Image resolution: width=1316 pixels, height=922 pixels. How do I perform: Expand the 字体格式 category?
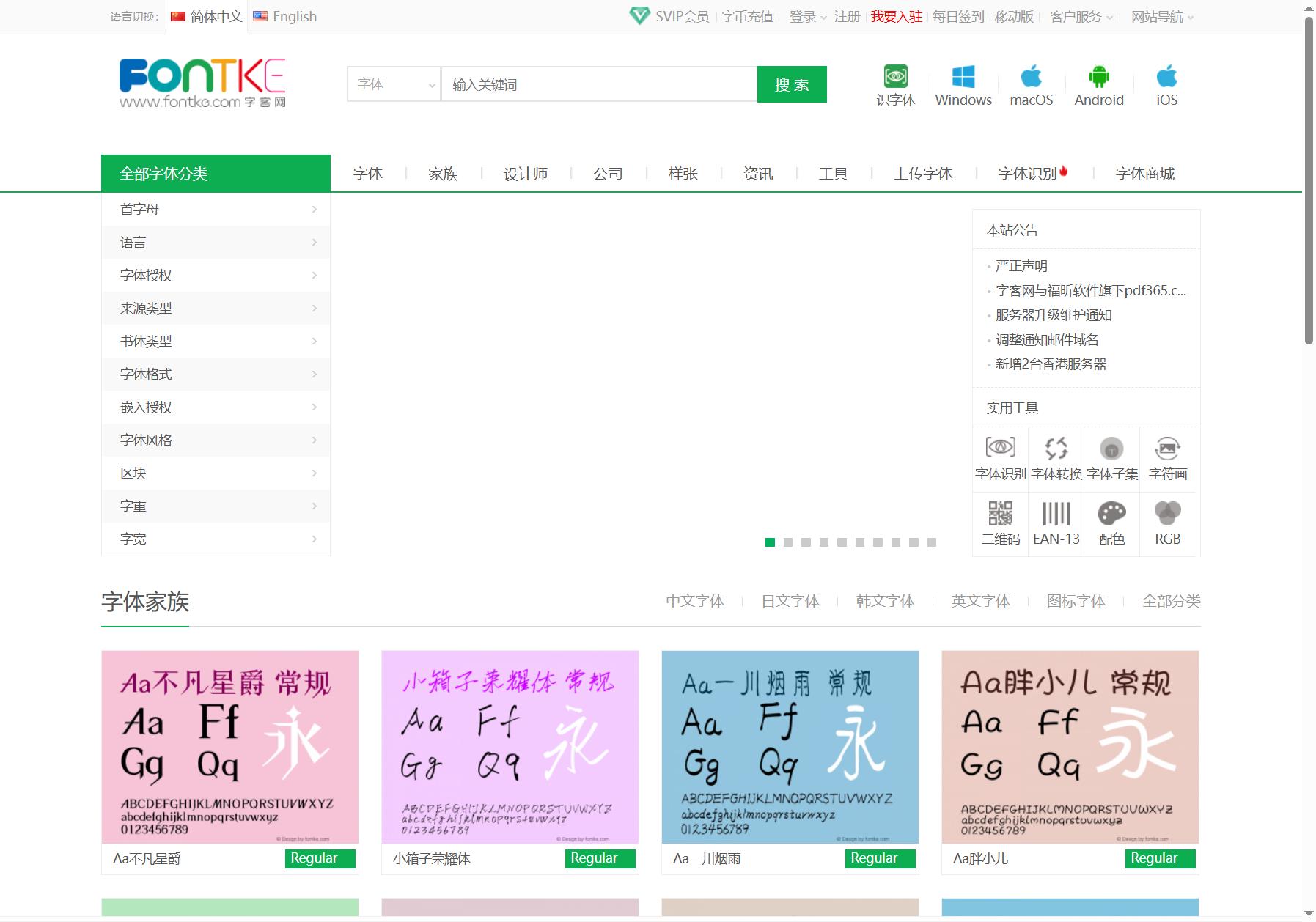click(216, 375)
